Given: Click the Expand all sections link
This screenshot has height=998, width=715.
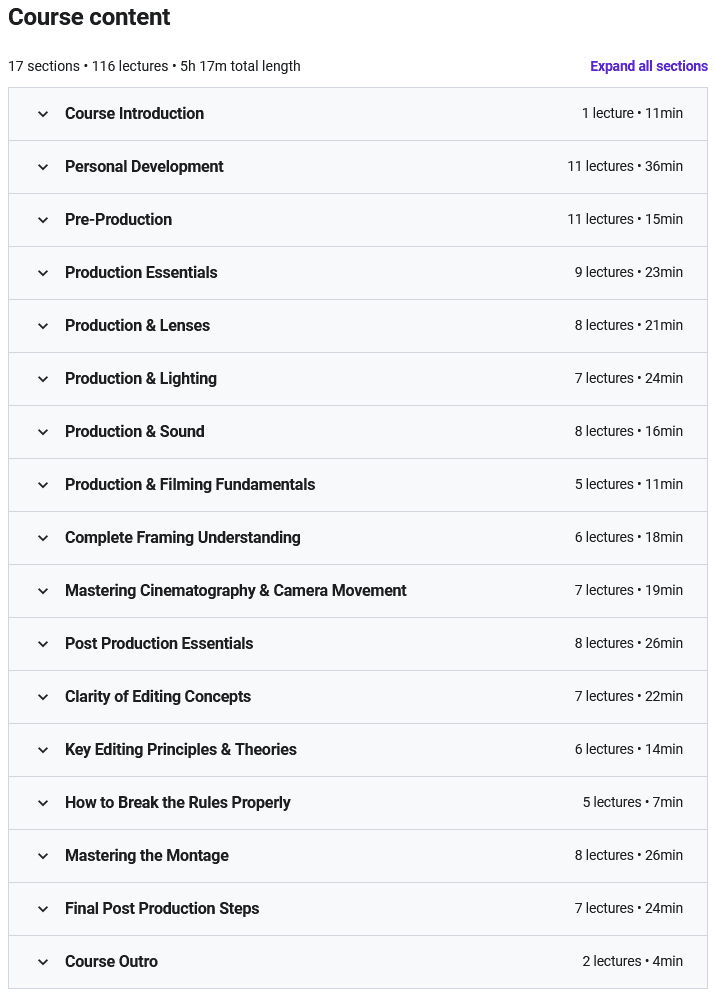Looking at the screenshot, I should click(648, 66).
